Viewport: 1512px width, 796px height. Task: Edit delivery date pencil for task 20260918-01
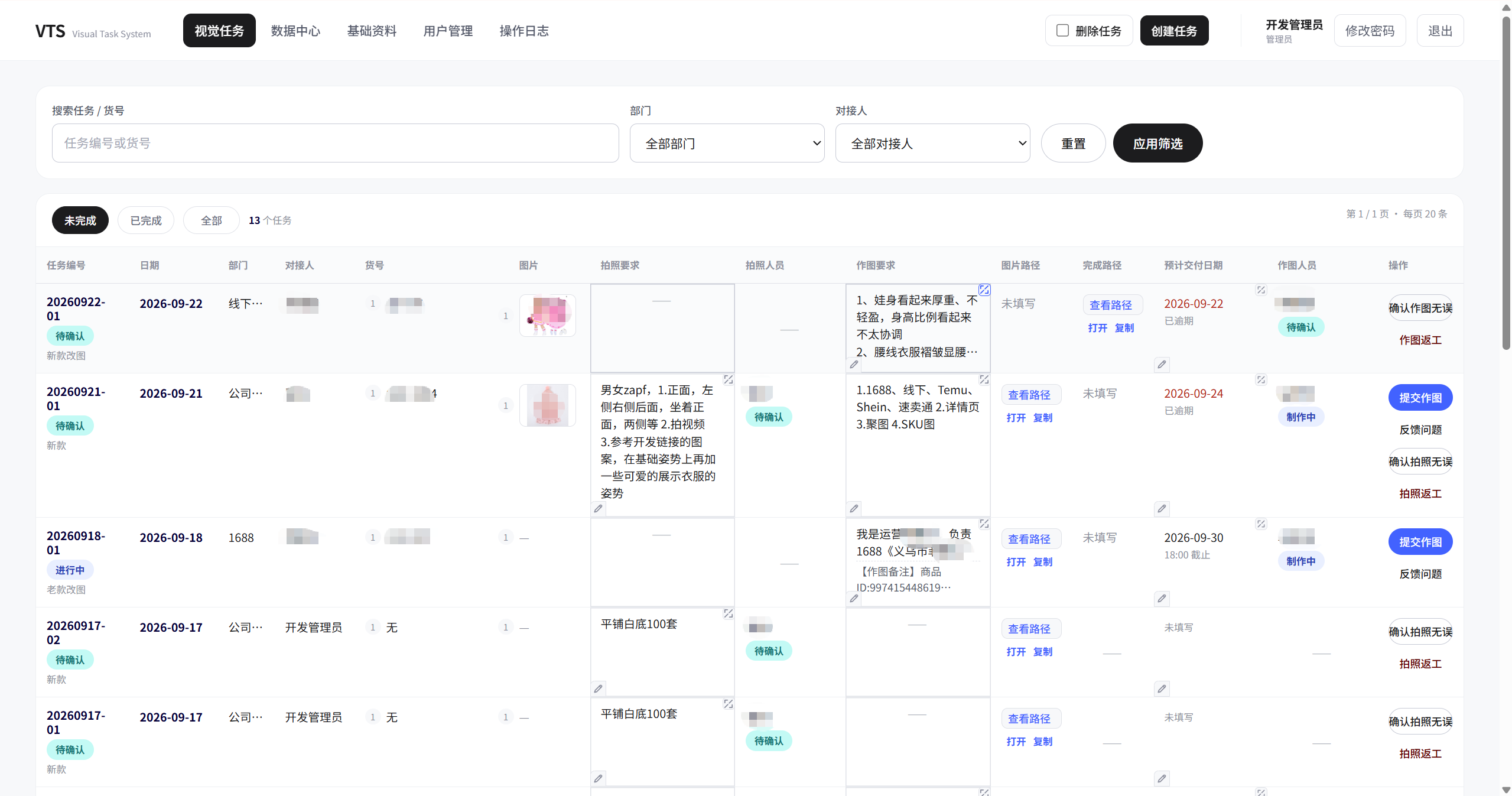point(1162,599)
